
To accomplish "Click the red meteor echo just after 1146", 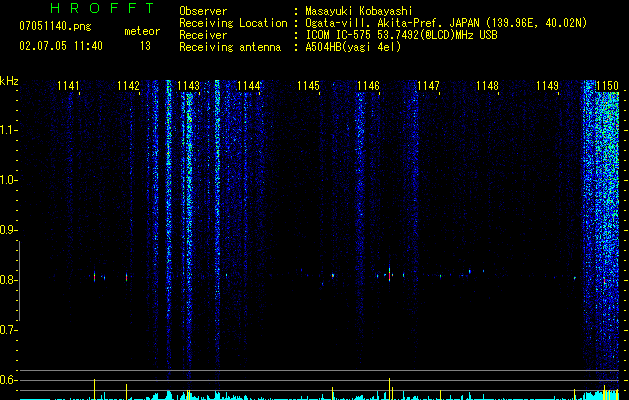I will 389,275.
